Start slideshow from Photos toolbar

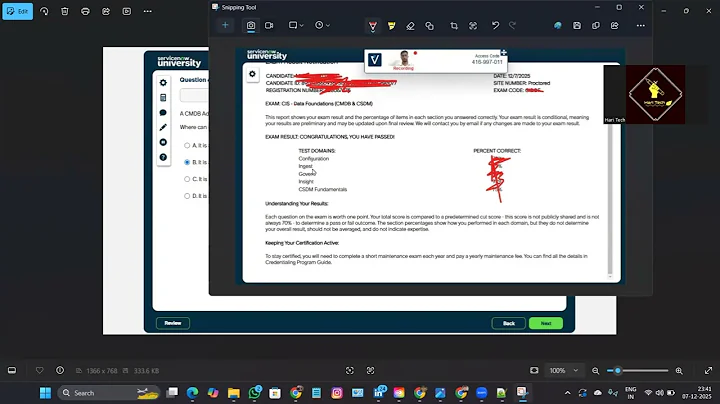coord(127,11)
